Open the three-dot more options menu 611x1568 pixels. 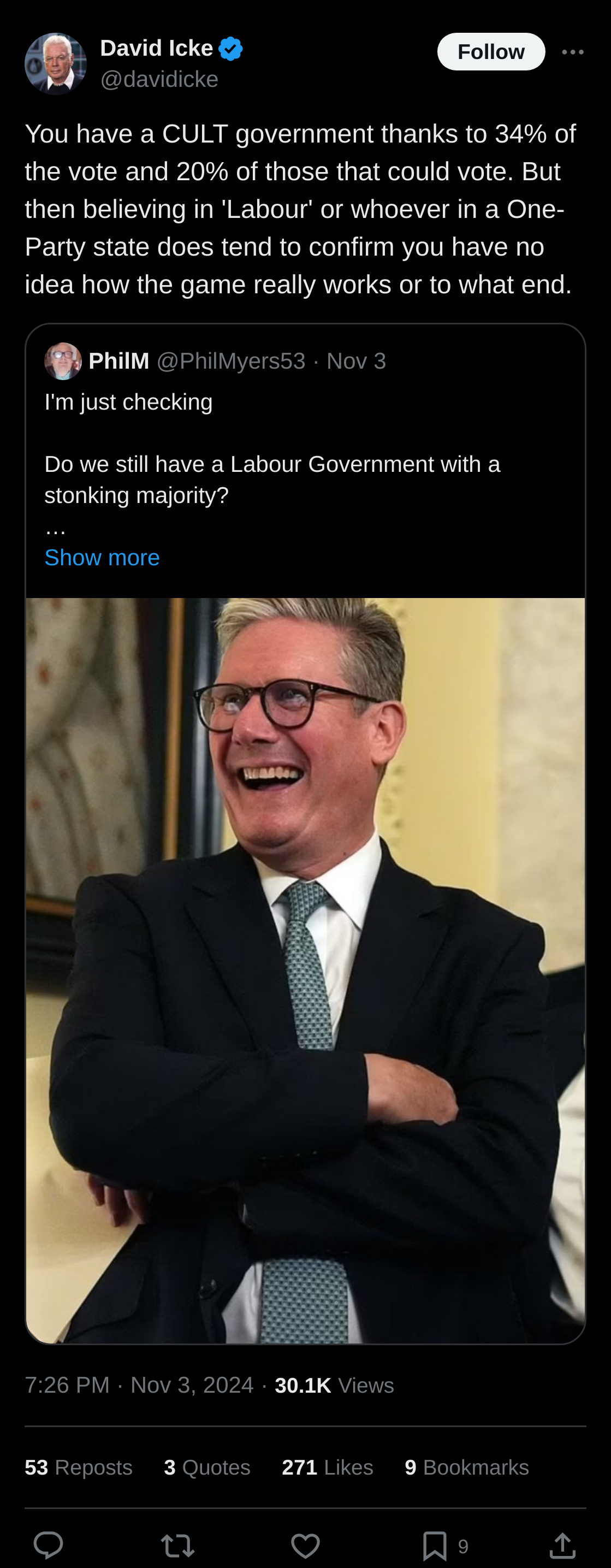tap(573, 52)
